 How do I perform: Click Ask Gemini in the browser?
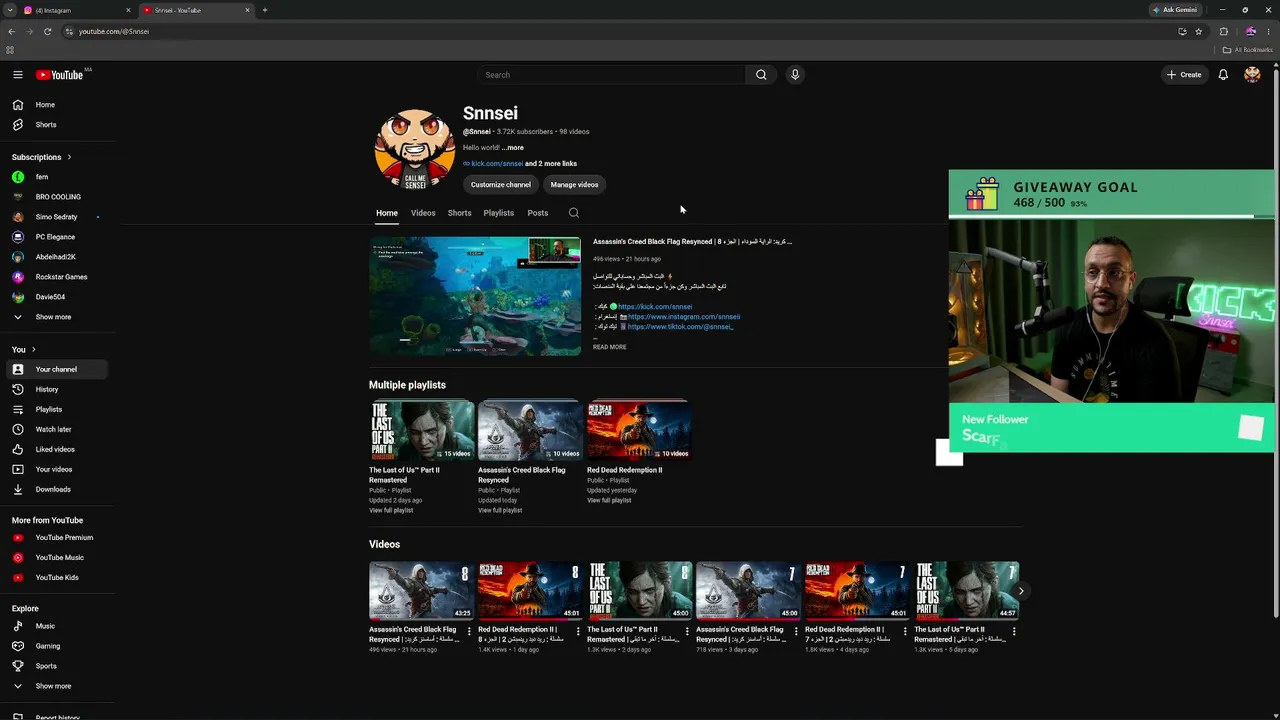[1175, 10]
